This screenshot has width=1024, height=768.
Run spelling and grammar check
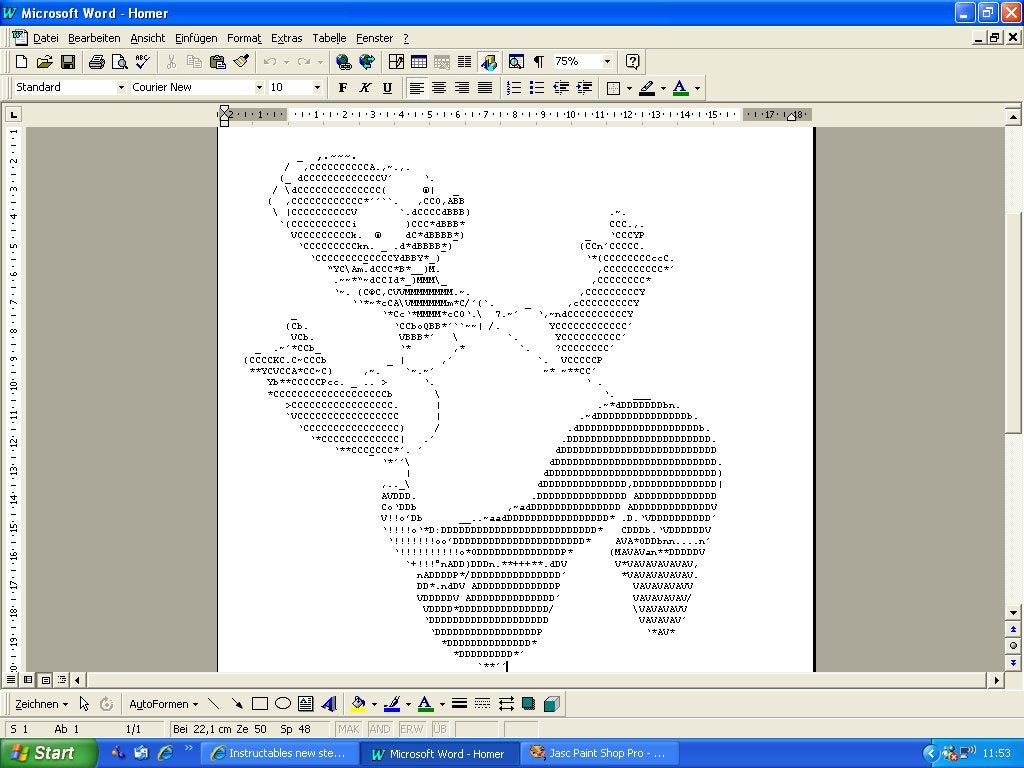click(x=143, y=62)
